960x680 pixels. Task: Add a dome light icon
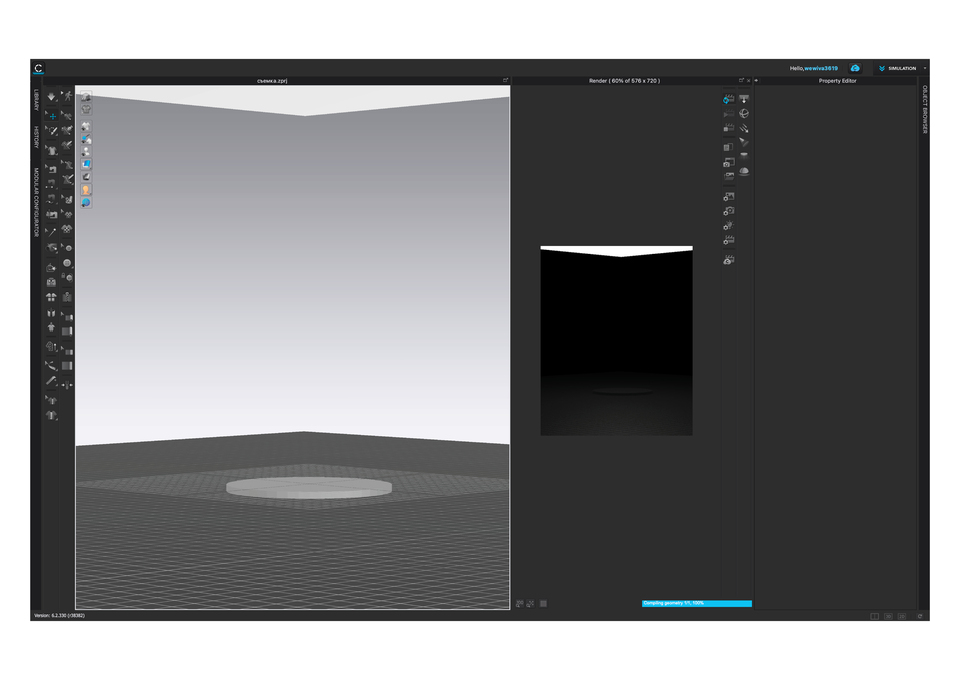tap(744, 171)
